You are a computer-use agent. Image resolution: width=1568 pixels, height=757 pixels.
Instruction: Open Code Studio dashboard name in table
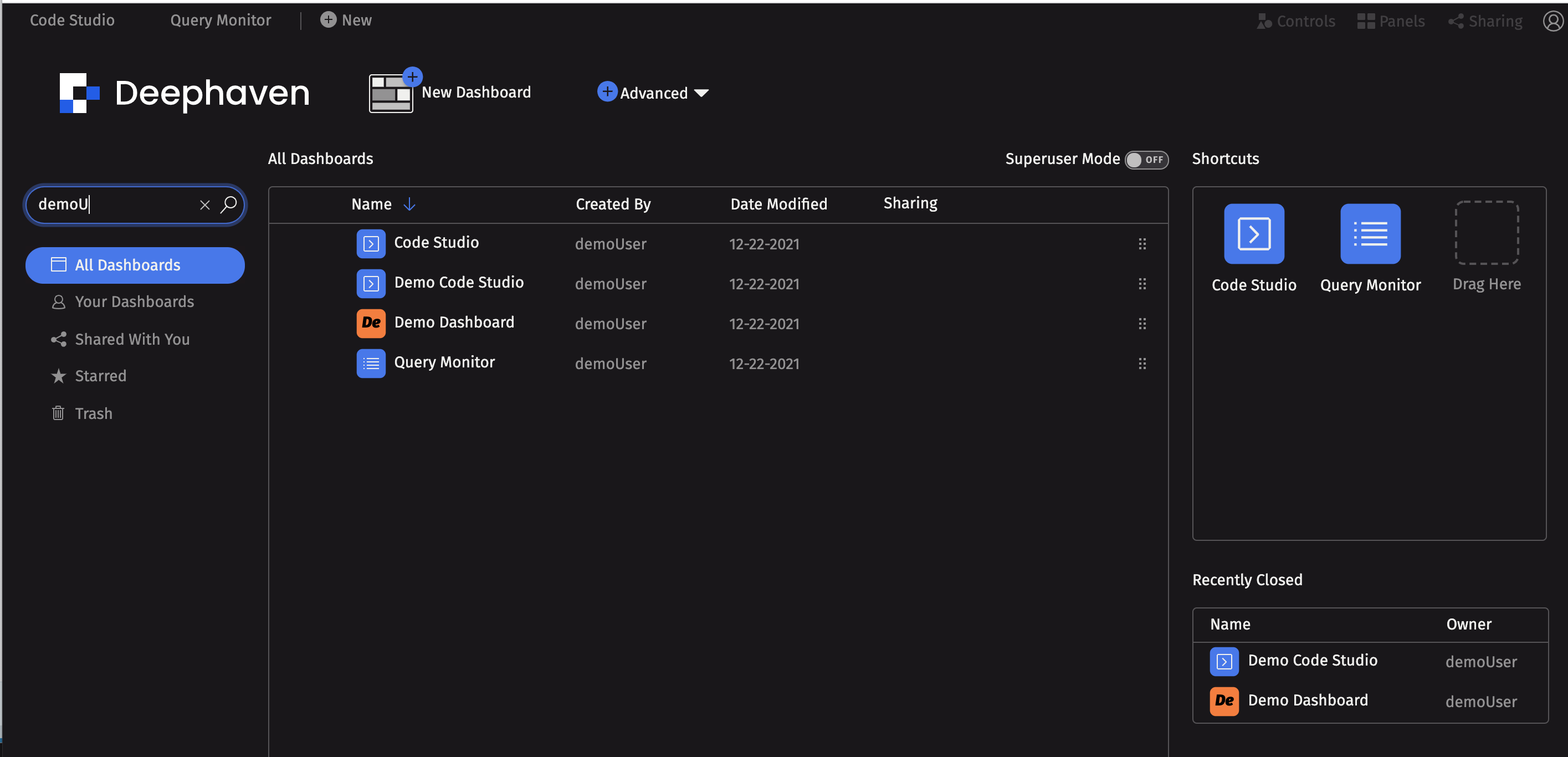437,242
